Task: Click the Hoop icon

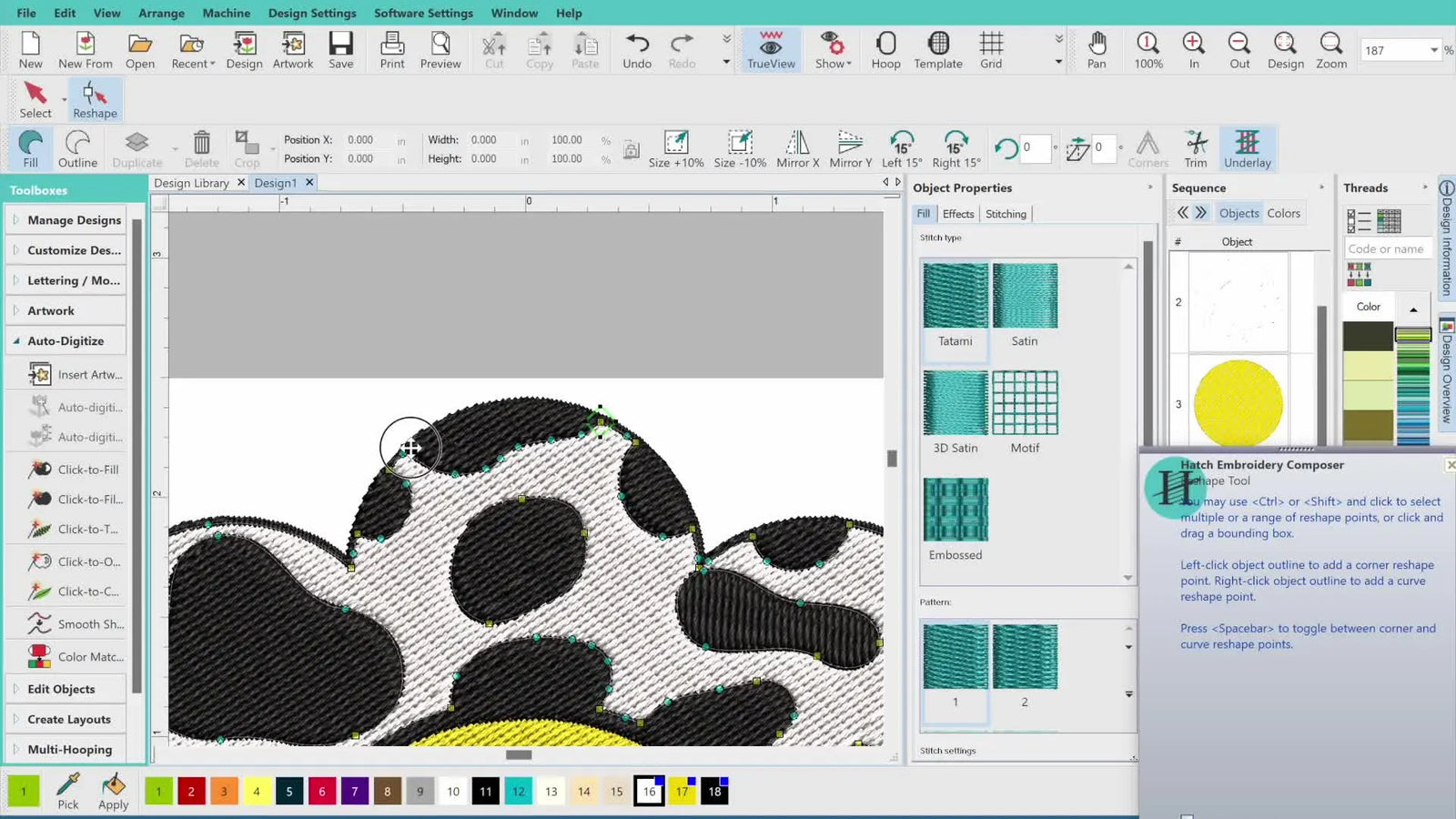Action: pos(885,50)
